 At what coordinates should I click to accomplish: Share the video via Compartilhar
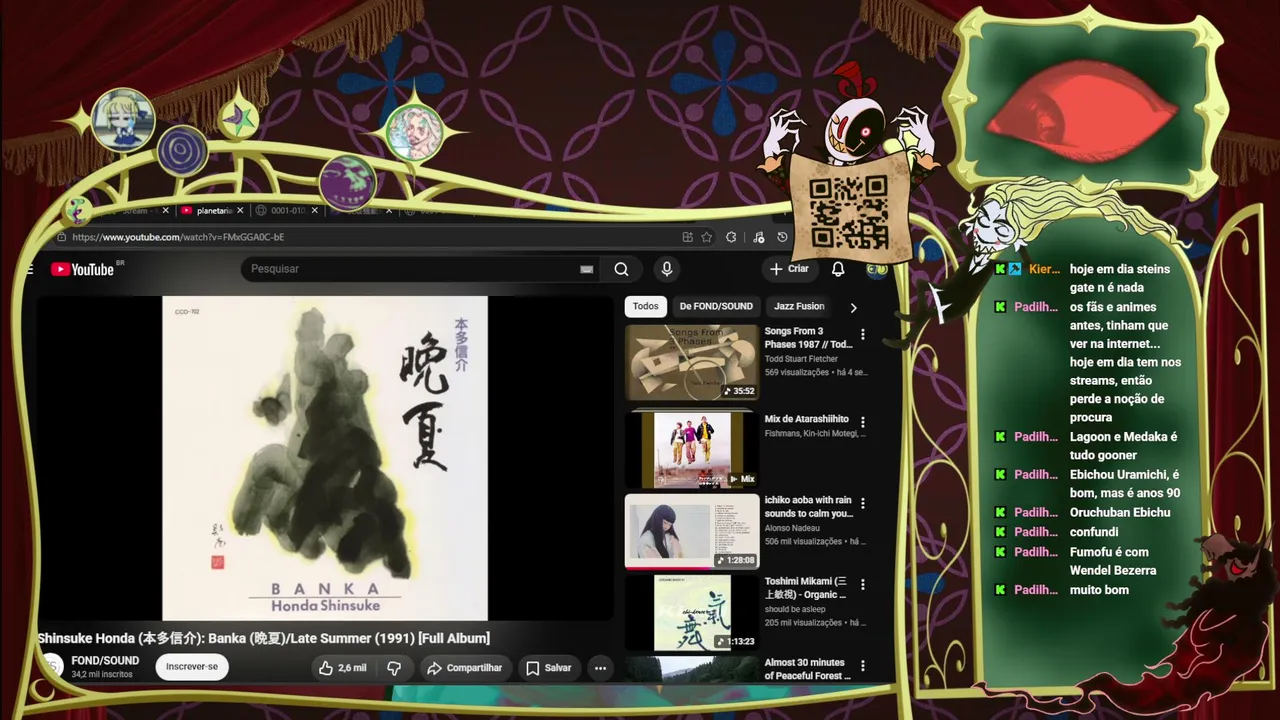[464, 668]
